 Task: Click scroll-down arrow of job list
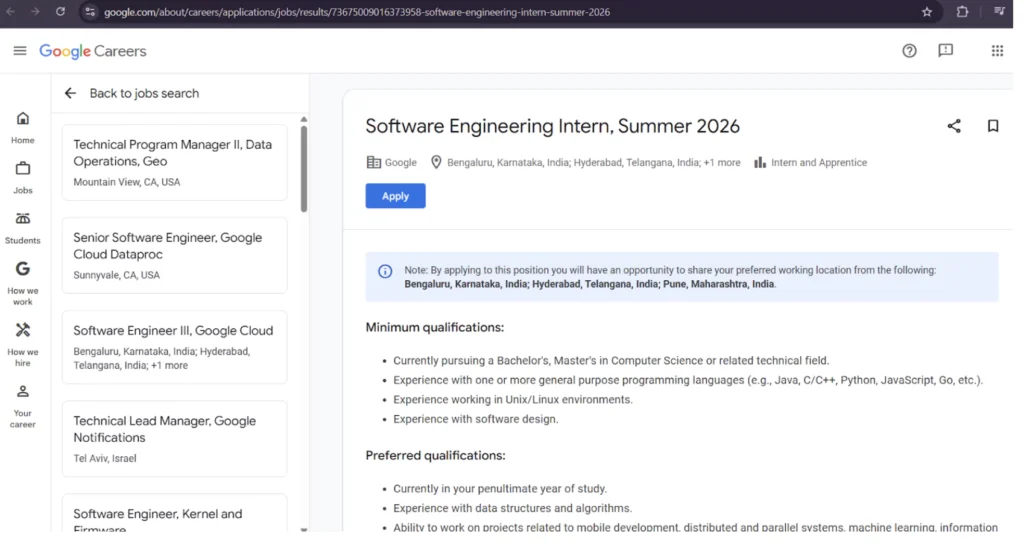tap(304, 530)
